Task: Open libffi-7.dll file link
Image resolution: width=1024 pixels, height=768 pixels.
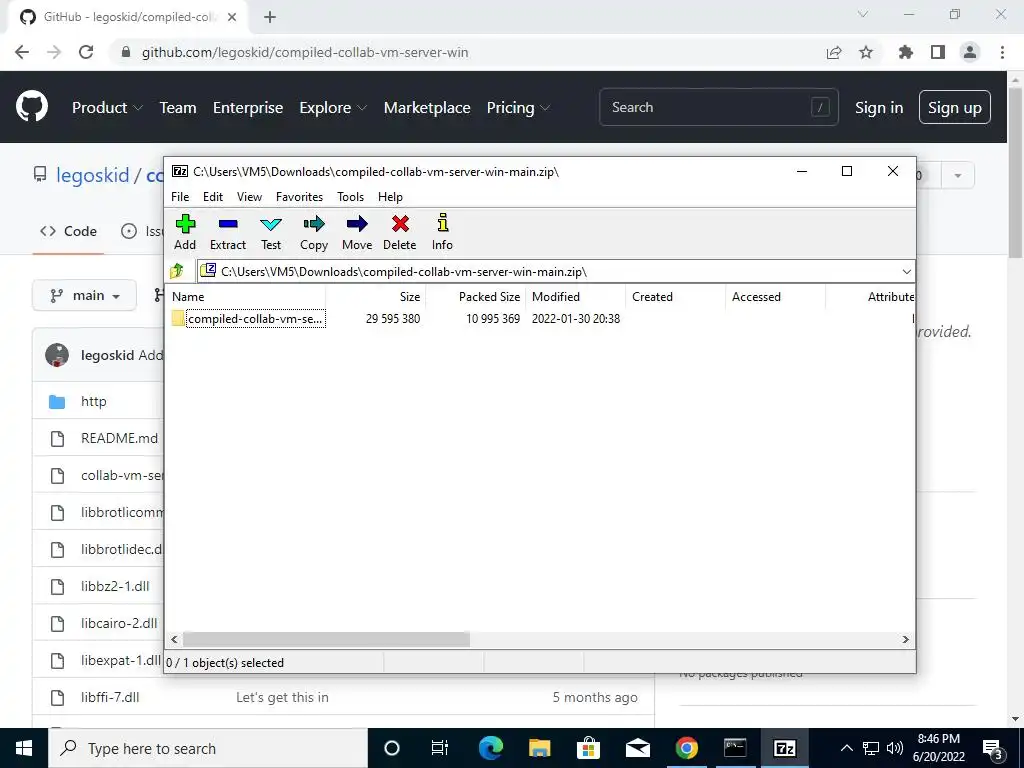Action: click(x=110, y=697)
